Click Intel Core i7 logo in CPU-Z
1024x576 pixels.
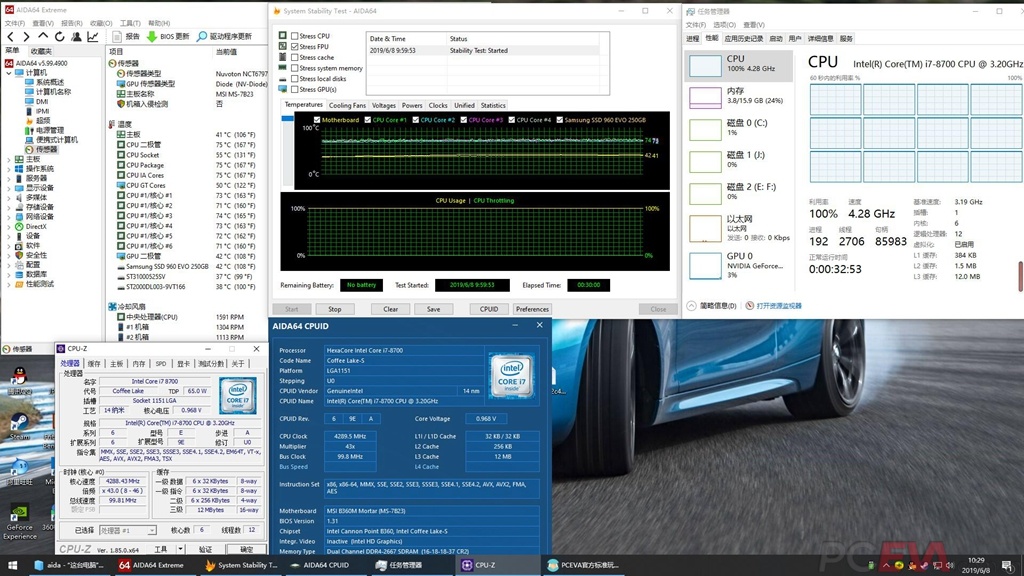coord(238,395)
